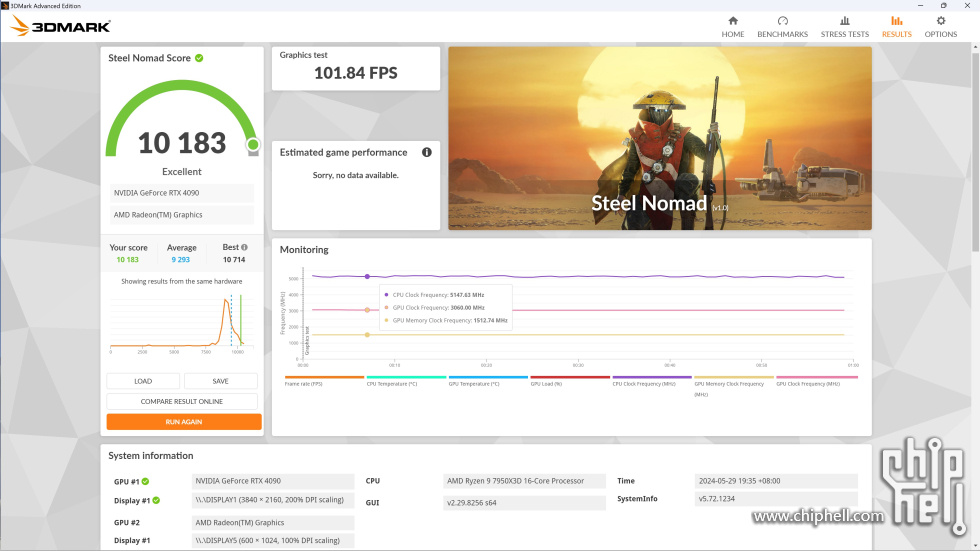Click the DISPLAY5 600 × 1024 field

coord(272,540)
